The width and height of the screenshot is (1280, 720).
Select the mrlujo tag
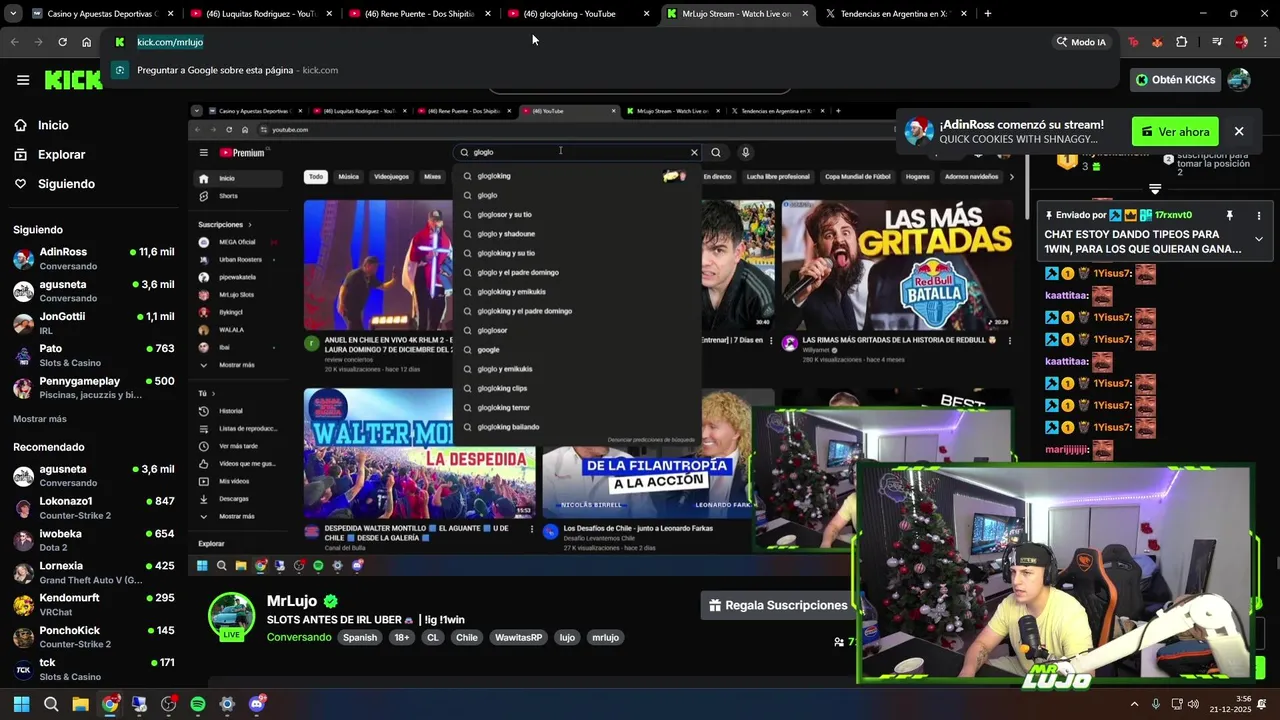click(605, 638)
